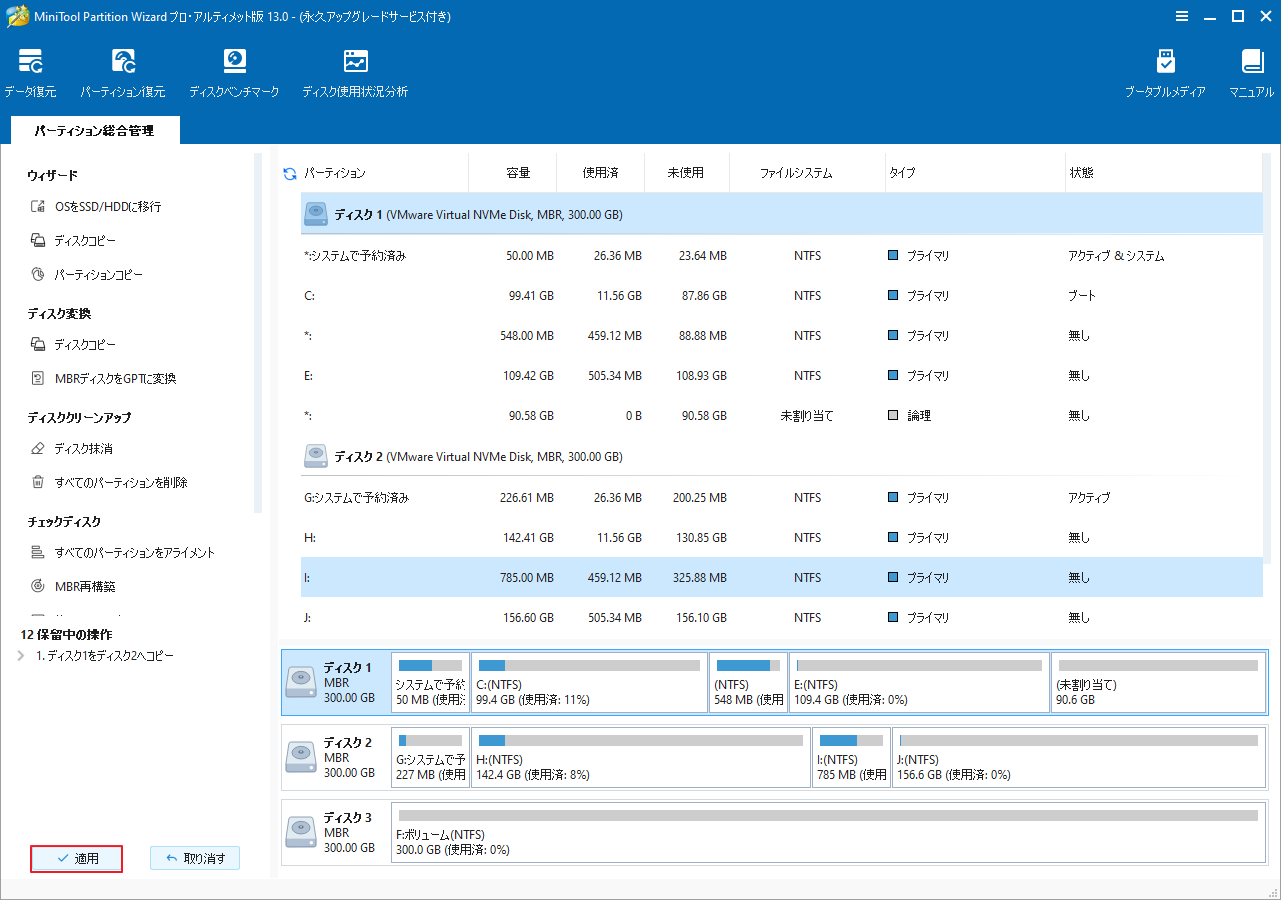
Task: Choose すべてのパーティションをアライメント option
Action: tap(136, 551)
